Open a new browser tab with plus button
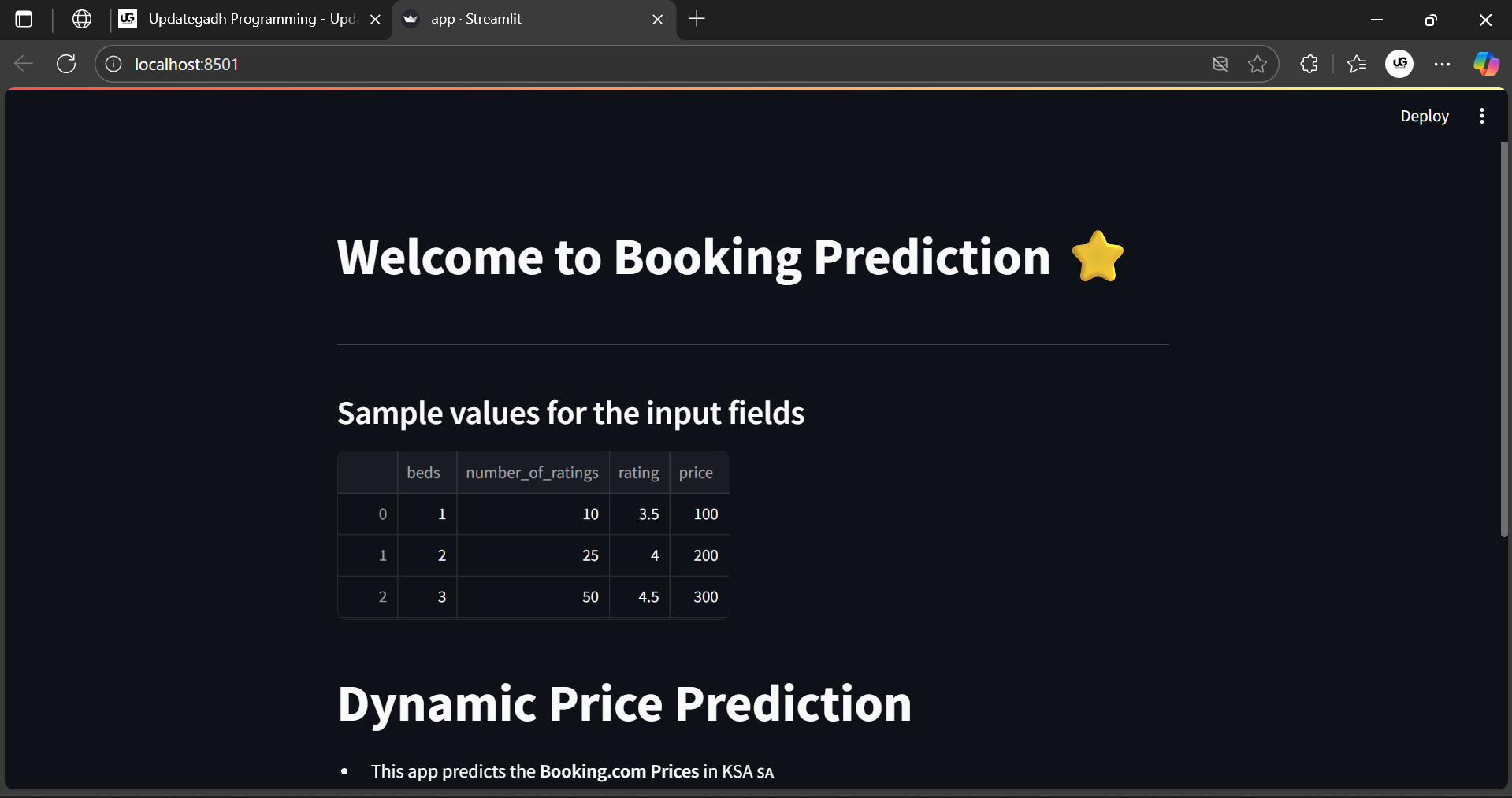 point(696,19)
